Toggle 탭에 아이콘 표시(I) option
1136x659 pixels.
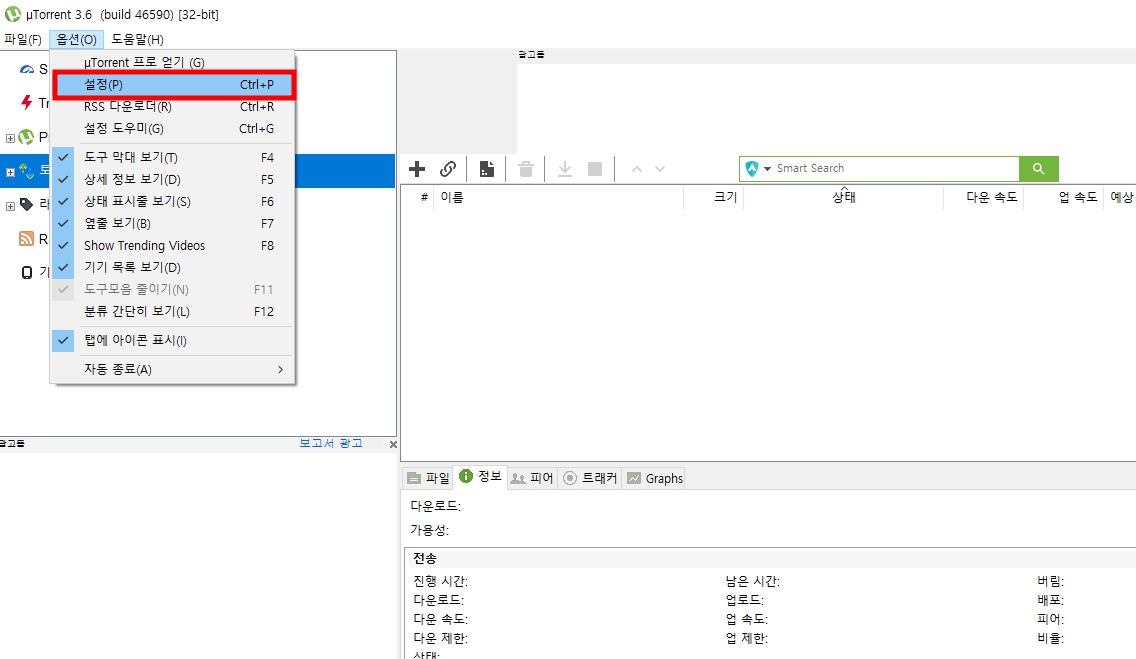173,340
